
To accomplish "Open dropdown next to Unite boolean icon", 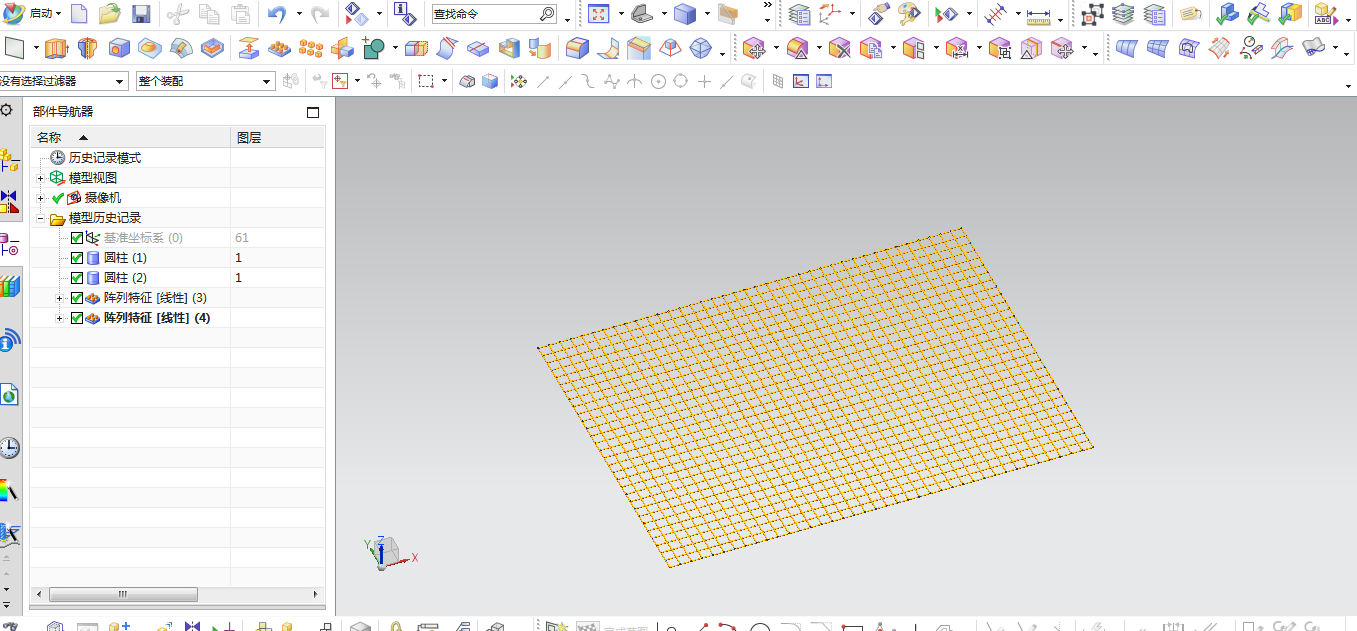I will (395, 48).
